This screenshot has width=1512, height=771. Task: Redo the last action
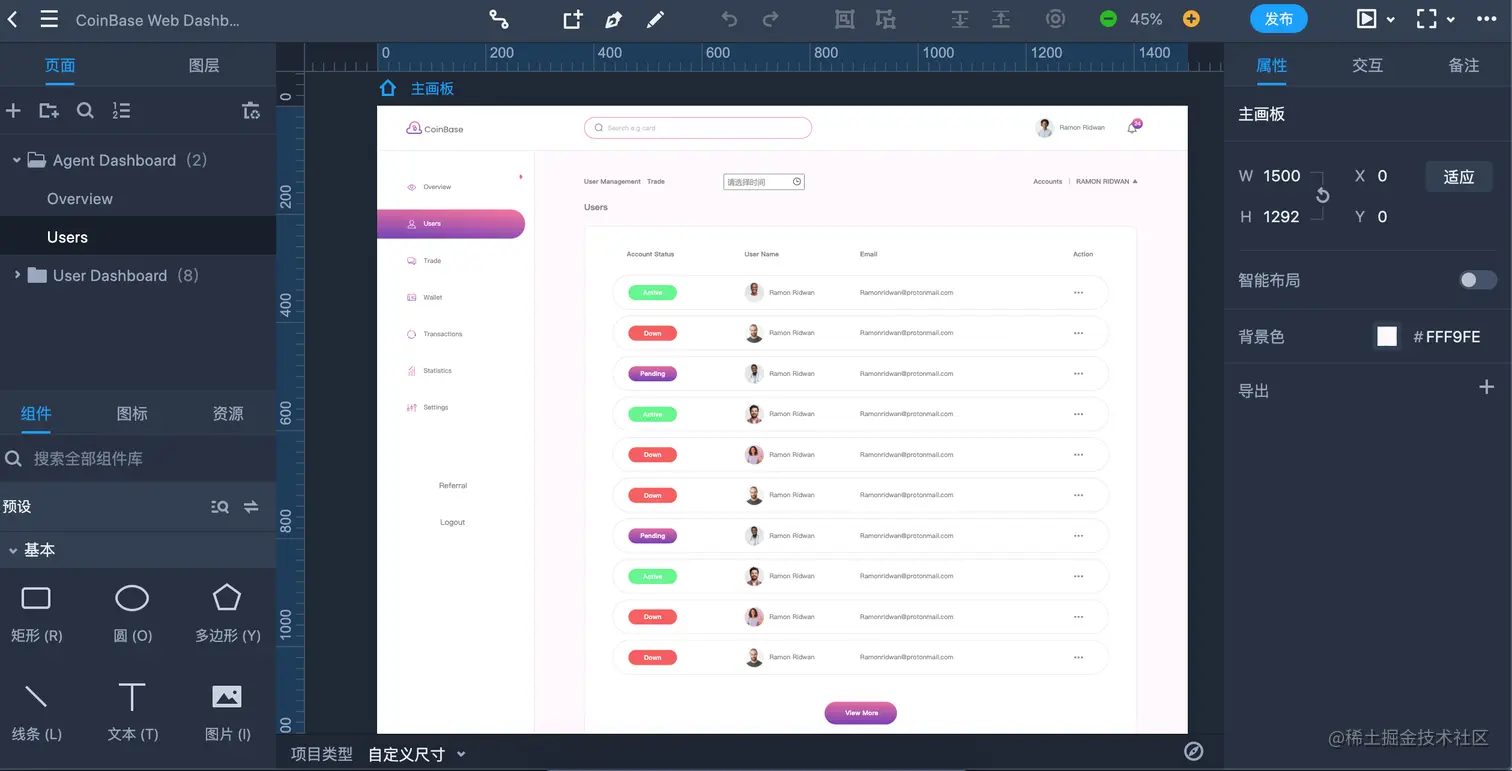[770, 19]
